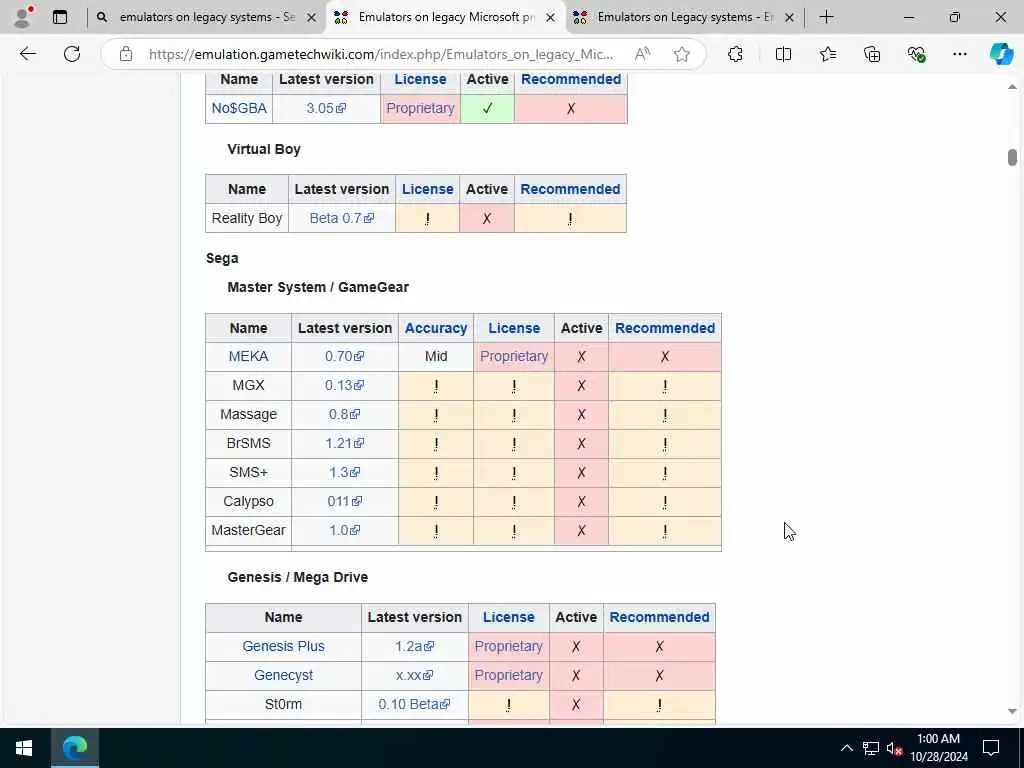1024x768 pixels.
Task: Close the 'emulators on legacy systems' search tab
Action: pos(312,18)
